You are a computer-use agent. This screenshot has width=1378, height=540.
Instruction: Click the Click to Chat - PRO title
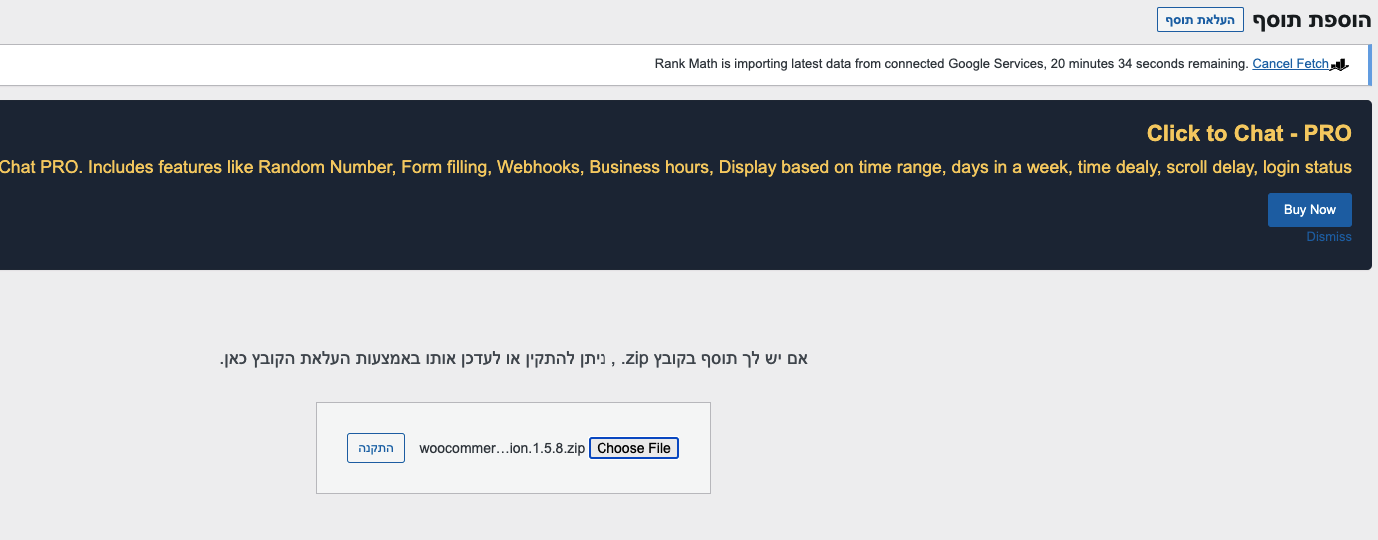(x=1249, y=133)
